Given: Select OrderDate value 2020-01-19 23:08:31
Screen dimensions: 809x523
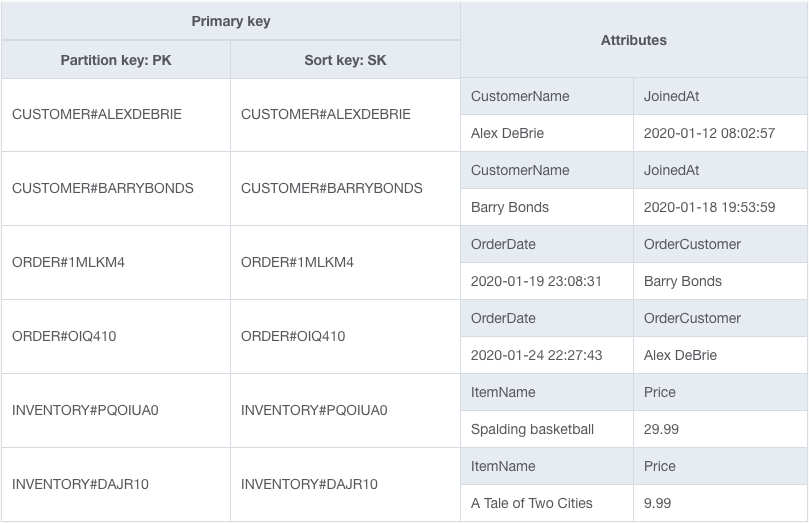Looking at the screenshot, I should point(536,281).
